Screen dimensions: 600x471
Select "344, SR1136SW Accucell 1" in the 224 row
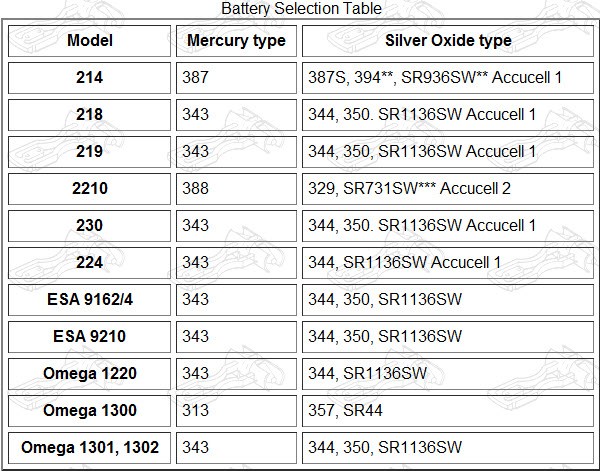[x=448, y=263]
